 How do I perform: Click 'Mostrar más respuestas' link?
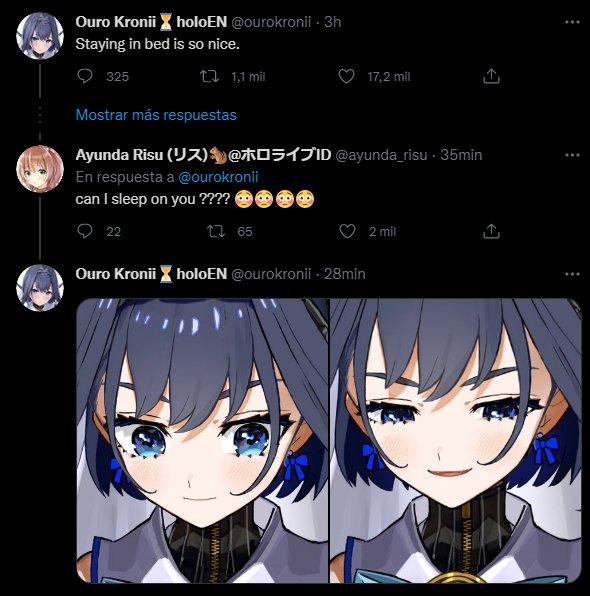(x=156, y=115)
